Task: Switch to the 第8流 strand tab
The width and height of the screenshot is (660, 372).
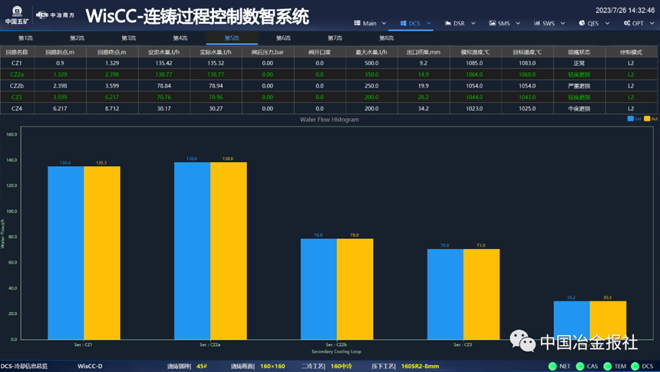Action: [386, 38]
